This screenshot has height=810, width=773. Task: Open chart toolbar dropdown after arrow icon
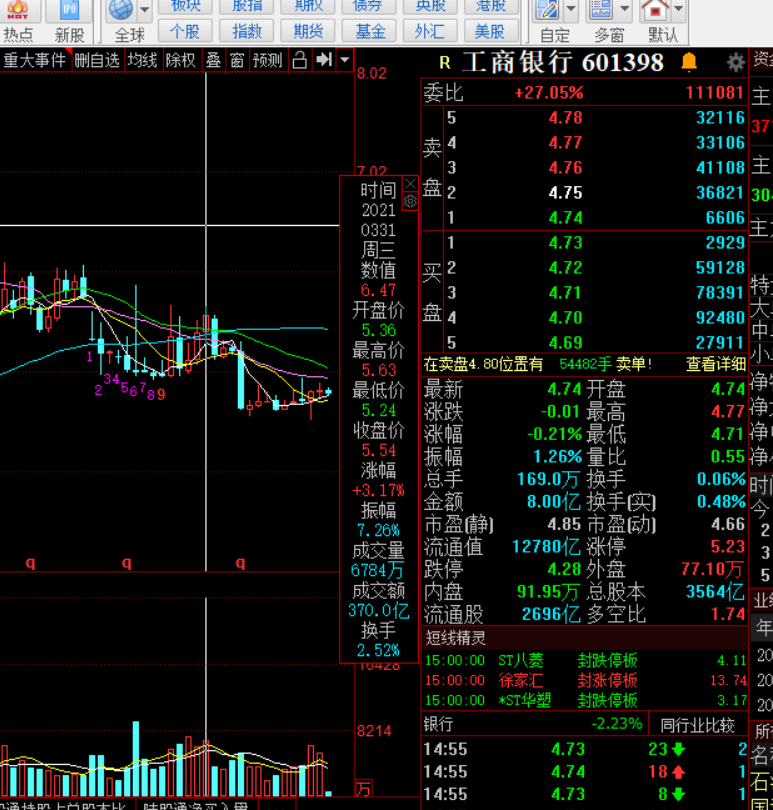click(345, 60)
